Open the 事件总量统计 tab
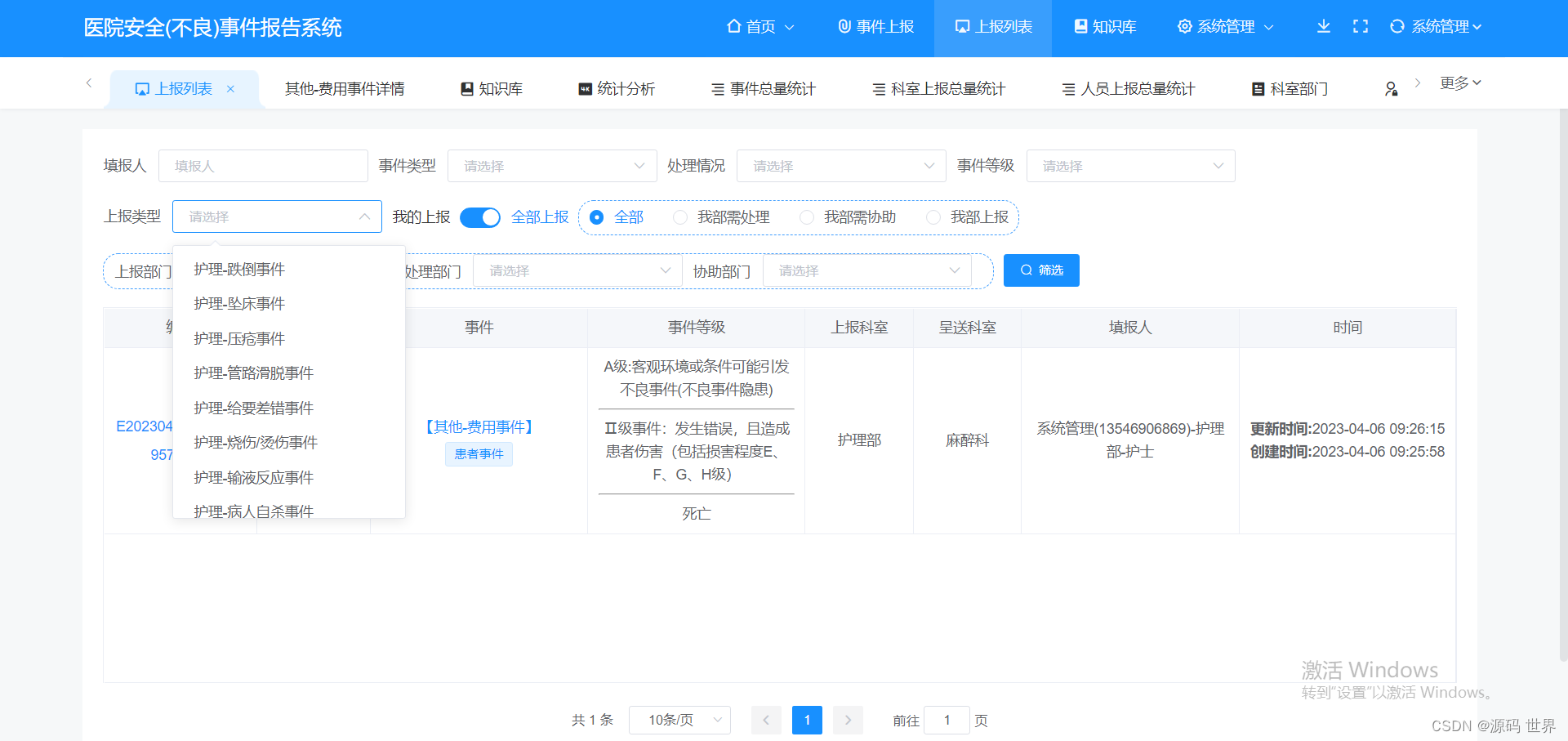Image resolution: width=1568 pixels, height=741 pixels. point(764,89)
